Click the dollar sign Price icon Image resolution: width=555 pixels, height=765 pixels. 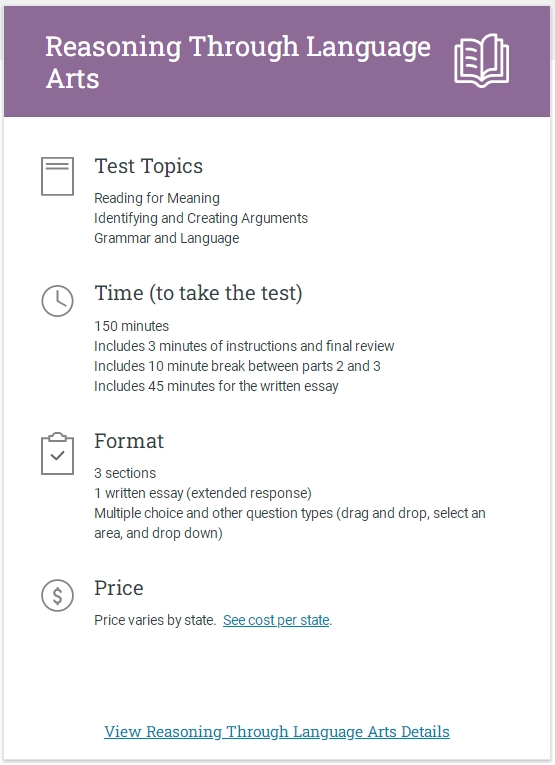[x=58, y=595]
